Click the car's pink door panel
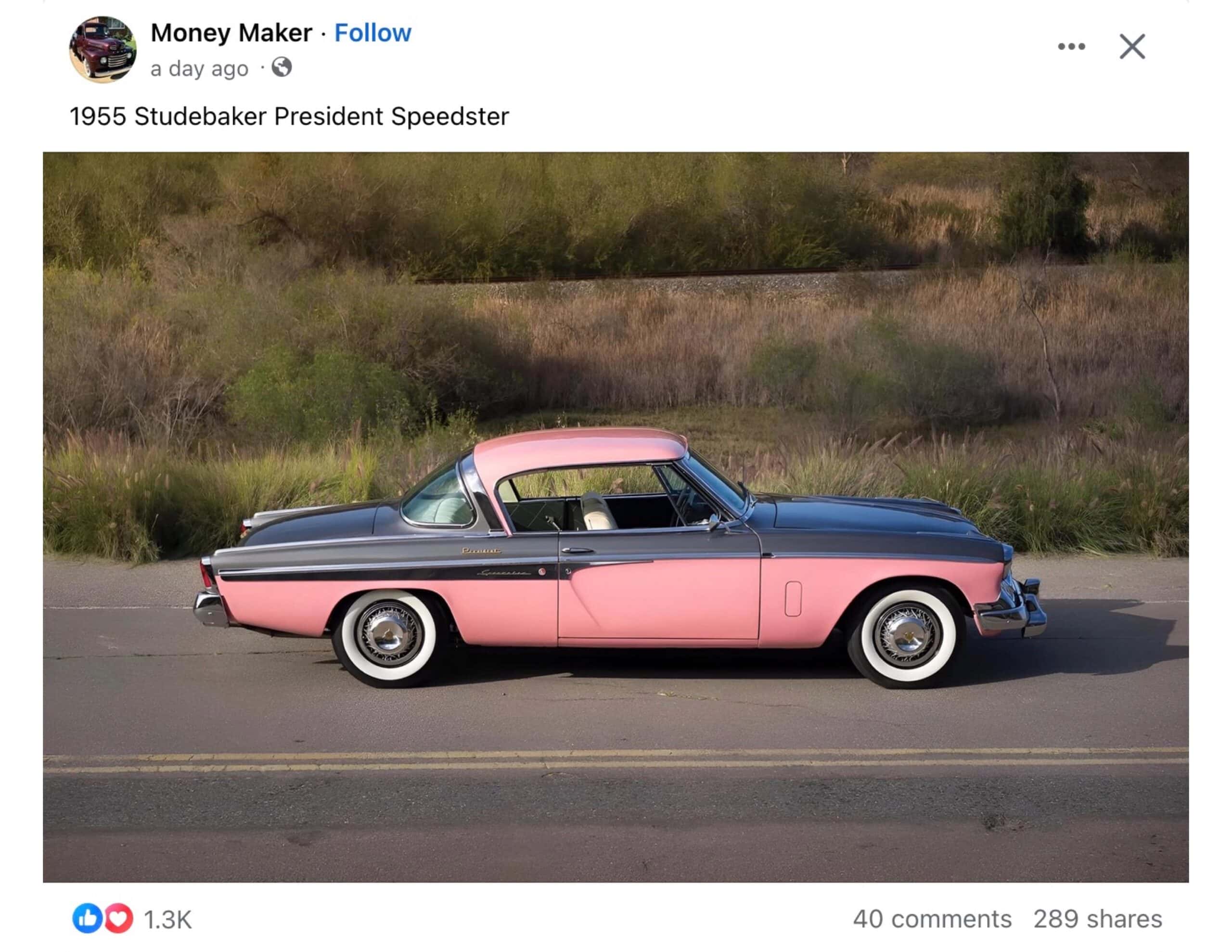The width and height of the screenshot is (1232, 952). 659,599
